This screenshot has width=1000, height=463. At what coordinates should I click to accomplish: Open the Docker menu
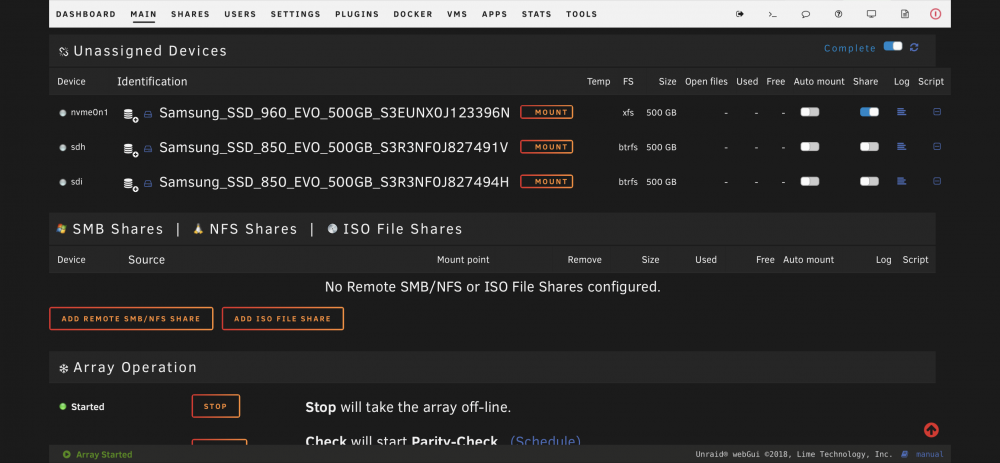[413, 14]
